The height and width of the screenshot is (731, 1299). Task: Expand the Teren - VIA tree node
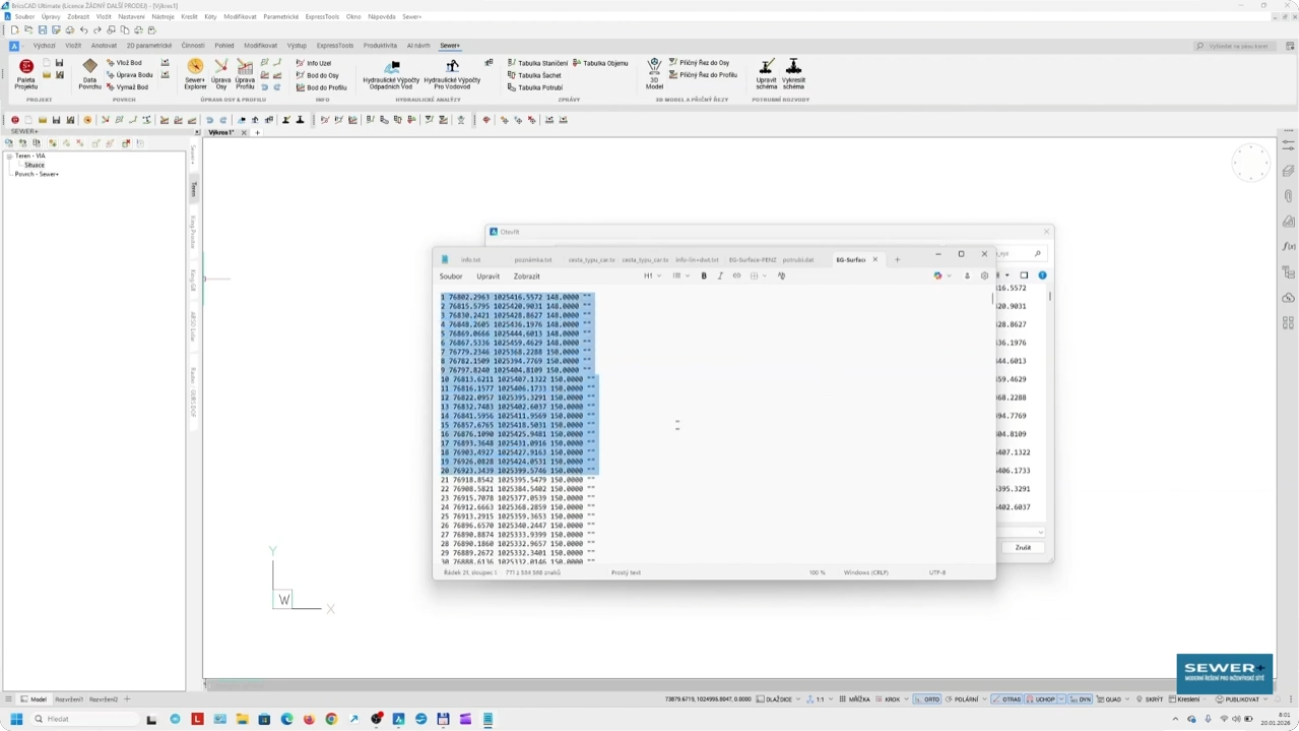pos(9,156)
